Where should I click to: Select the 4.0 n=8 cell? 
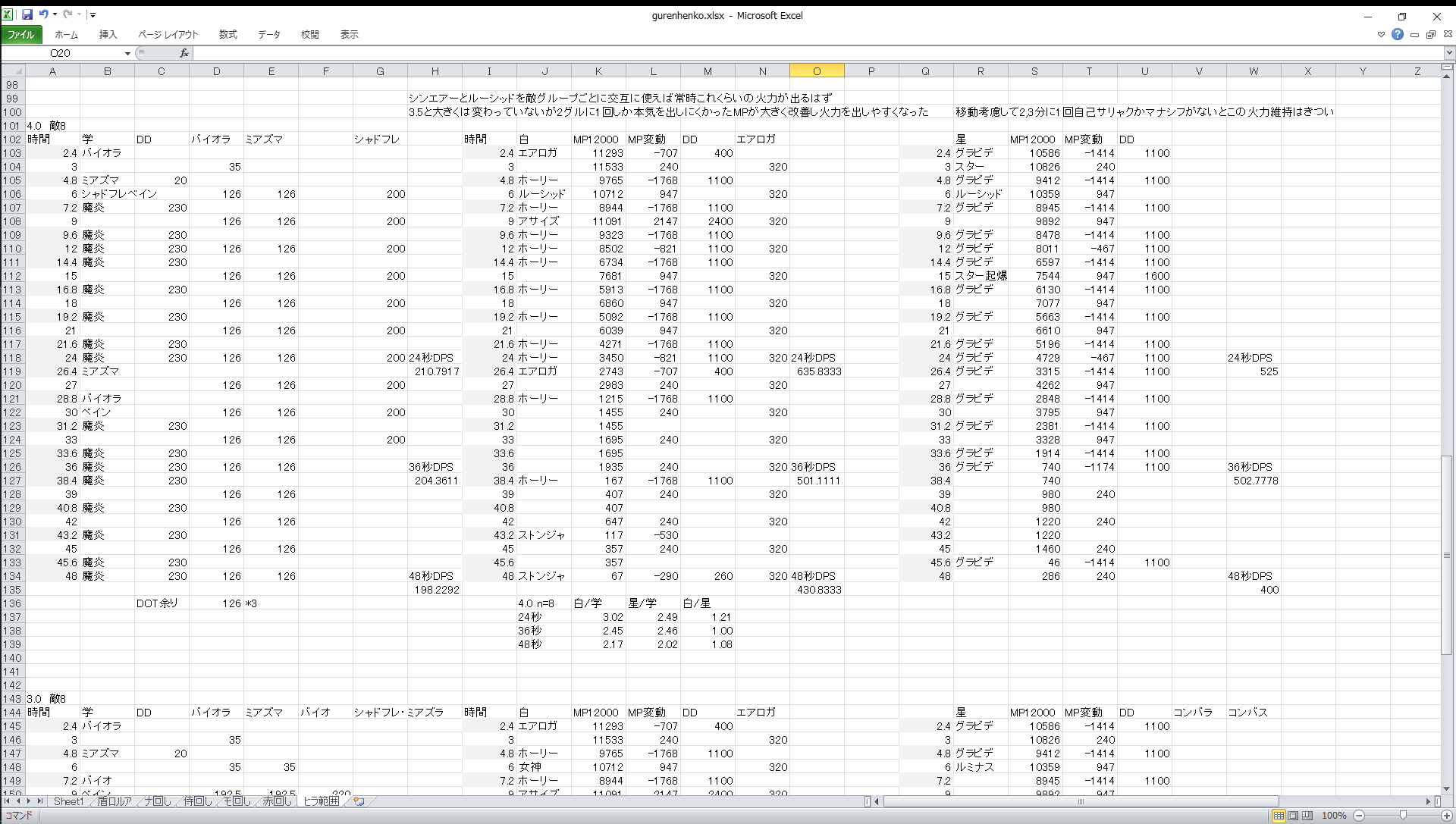pyautogui.click(x=544, y=603)
